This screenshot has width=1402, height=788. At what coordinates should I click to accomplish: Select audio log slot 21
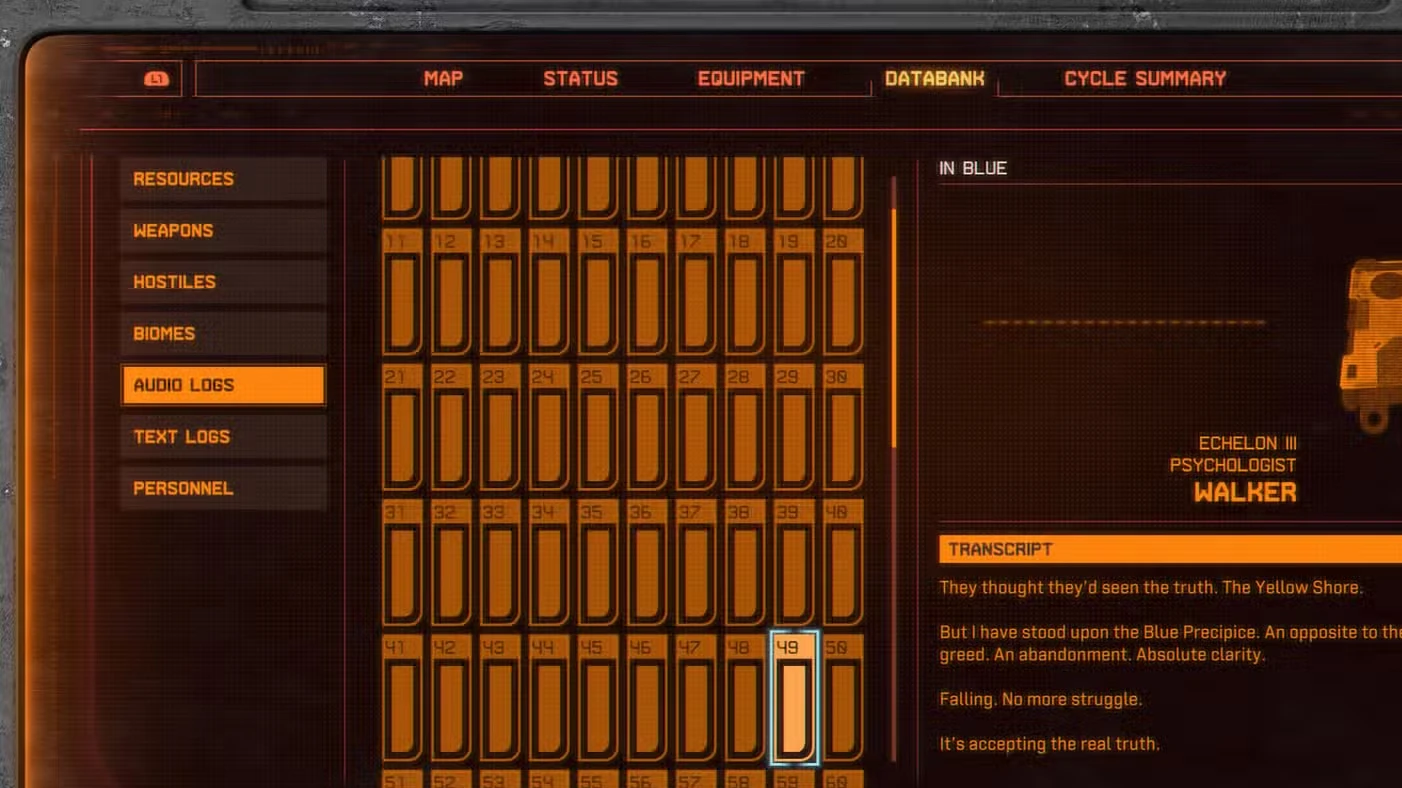[x=402, y=427]
